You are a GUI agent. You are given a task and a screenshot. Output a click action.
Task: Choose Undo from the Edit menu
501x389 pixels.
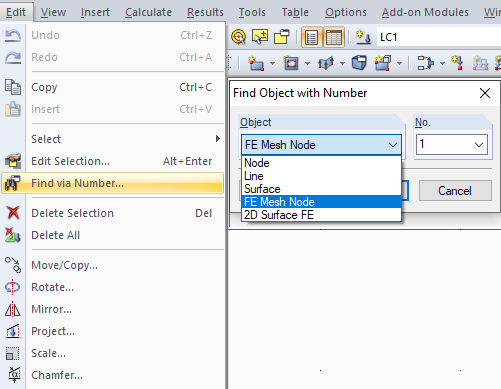pos(112,35)
